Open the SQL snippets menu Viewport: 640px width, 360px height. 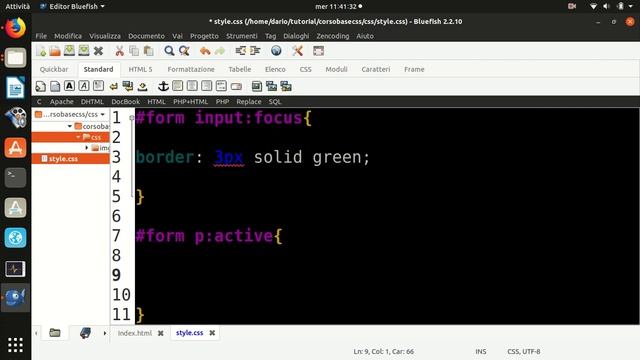(x=275, y=102)
